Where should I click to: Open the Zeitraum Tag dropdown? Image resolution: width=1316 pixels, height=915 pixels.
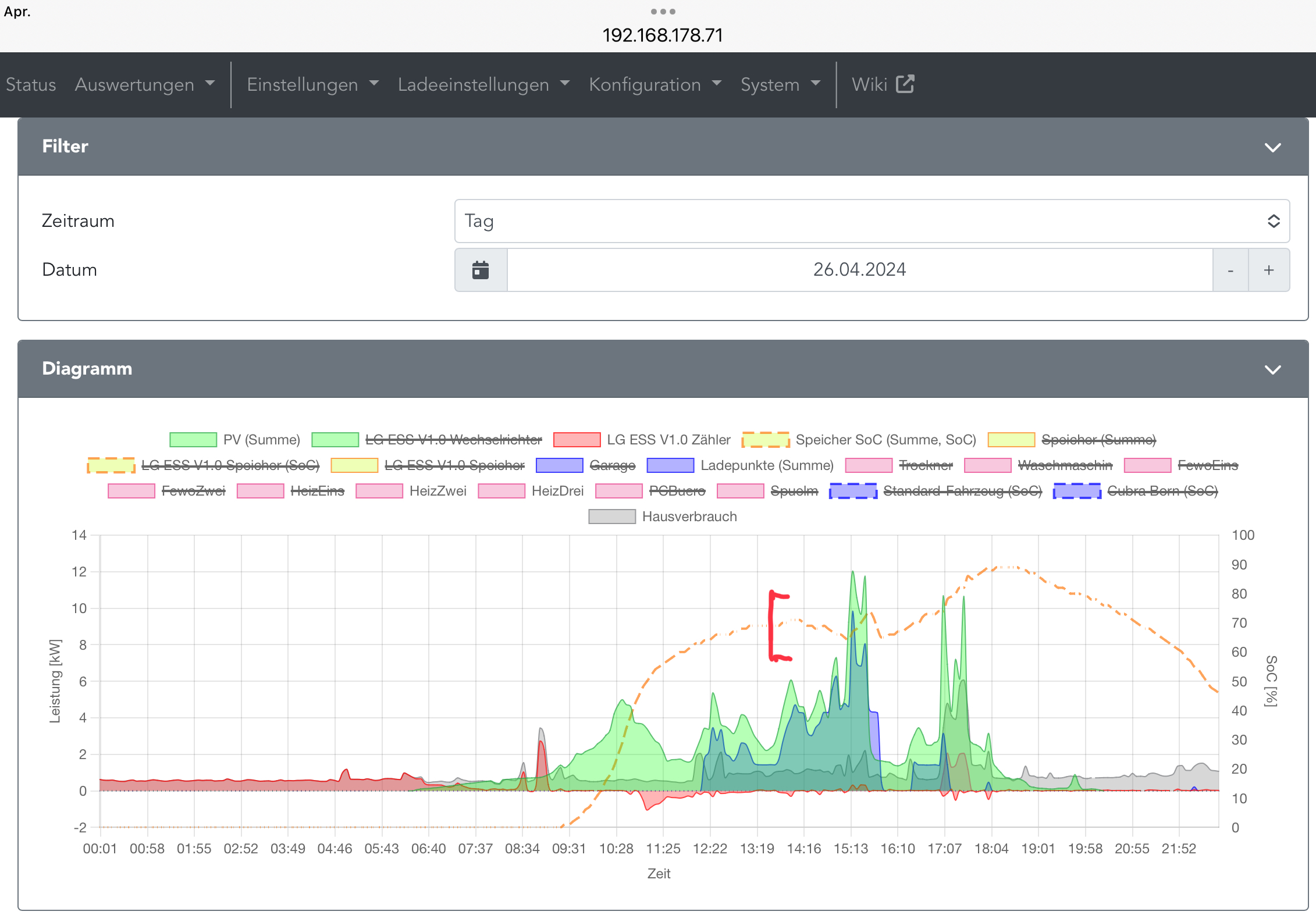click(x=871, y=221)
